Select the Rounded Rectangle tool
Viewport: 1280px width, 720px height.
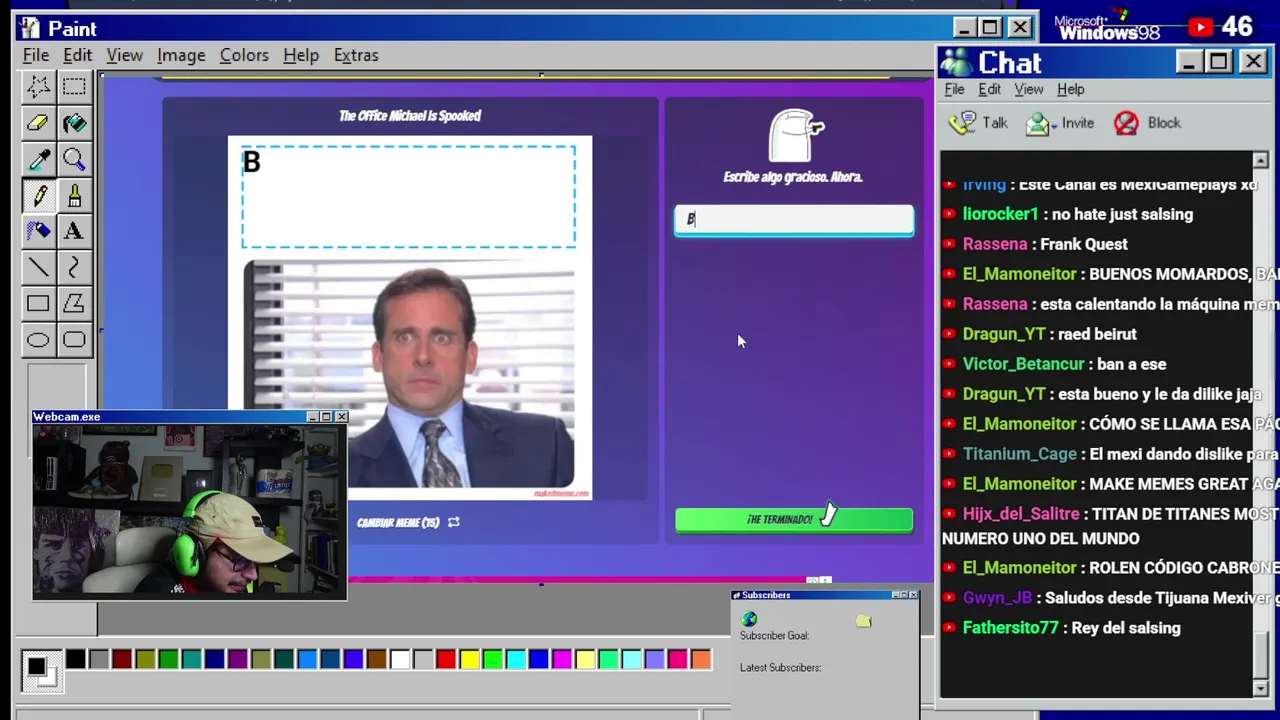74,339
